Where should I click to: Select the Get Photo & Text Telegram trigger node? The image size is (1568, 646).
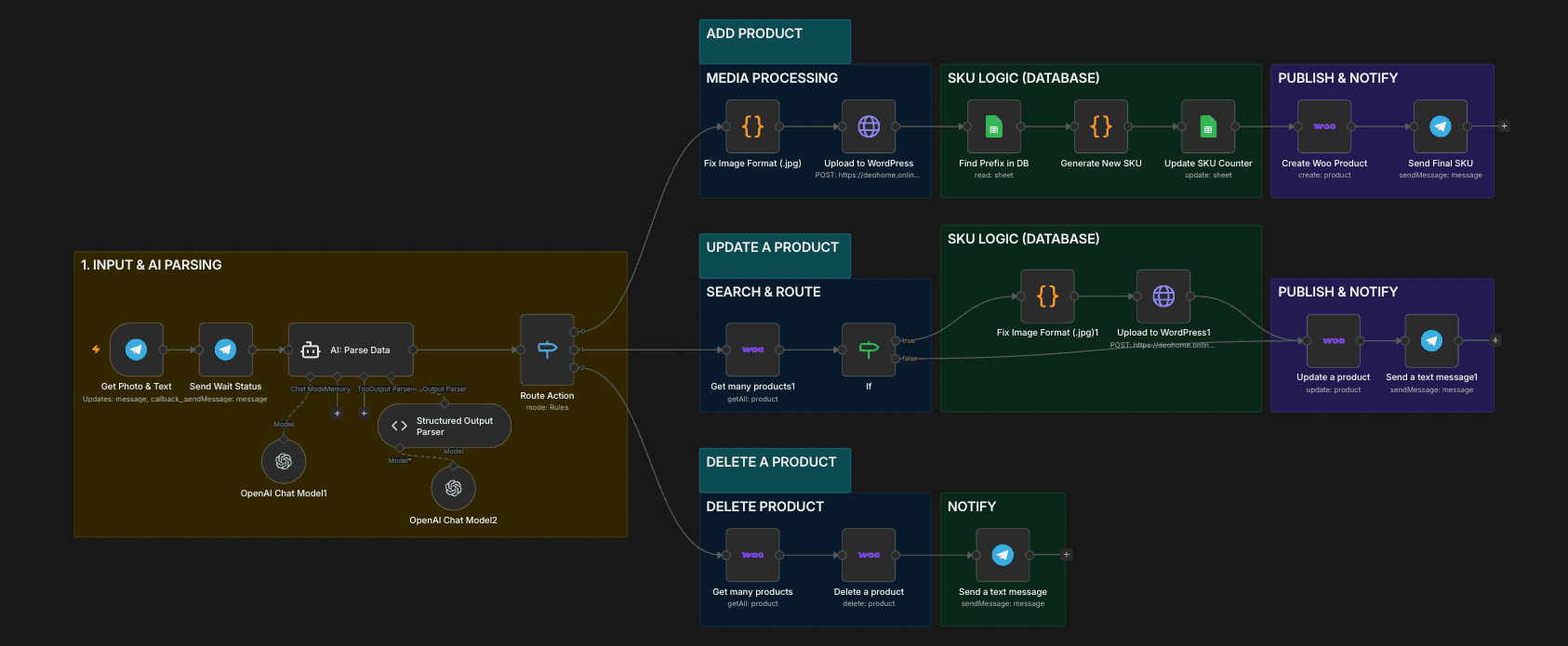tap(137, 349)
